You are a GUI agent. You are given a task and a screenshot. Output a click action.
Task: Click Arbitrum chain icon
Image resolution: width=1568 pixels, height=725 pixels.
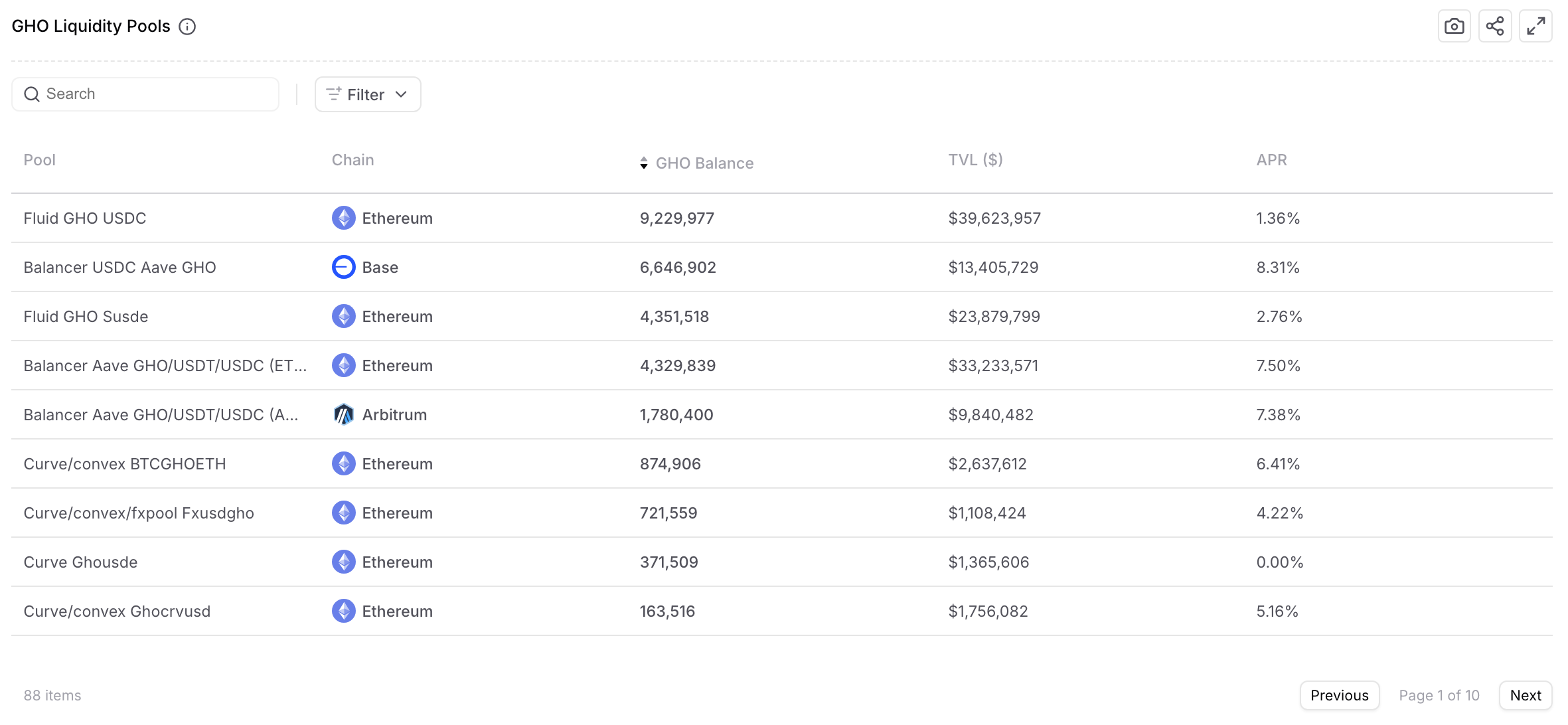coord(343,414)
